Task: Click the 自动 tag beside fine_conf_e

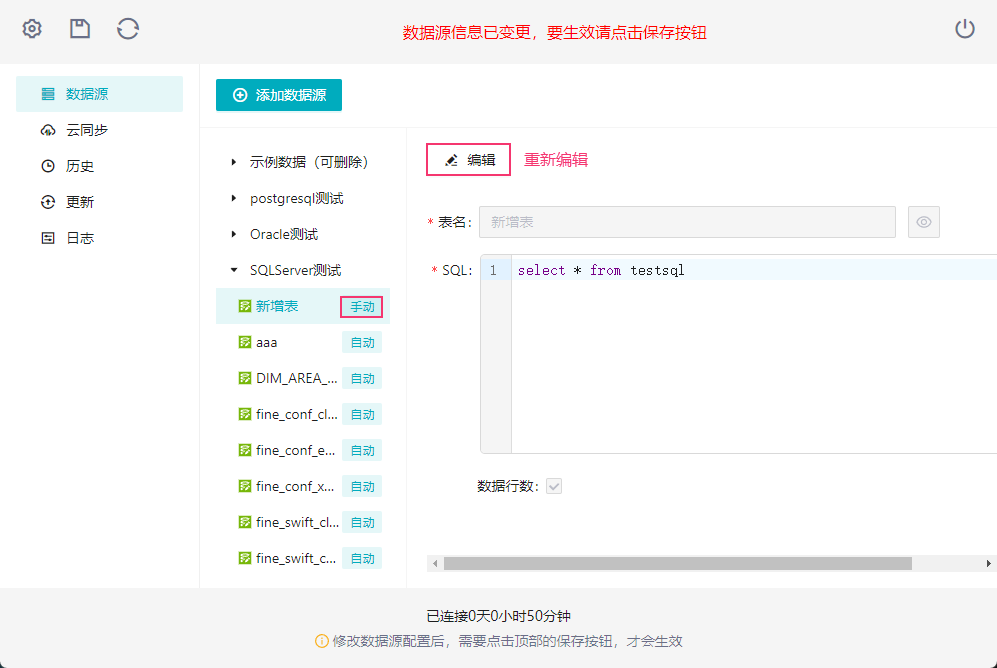Action: tap(362, 451)
